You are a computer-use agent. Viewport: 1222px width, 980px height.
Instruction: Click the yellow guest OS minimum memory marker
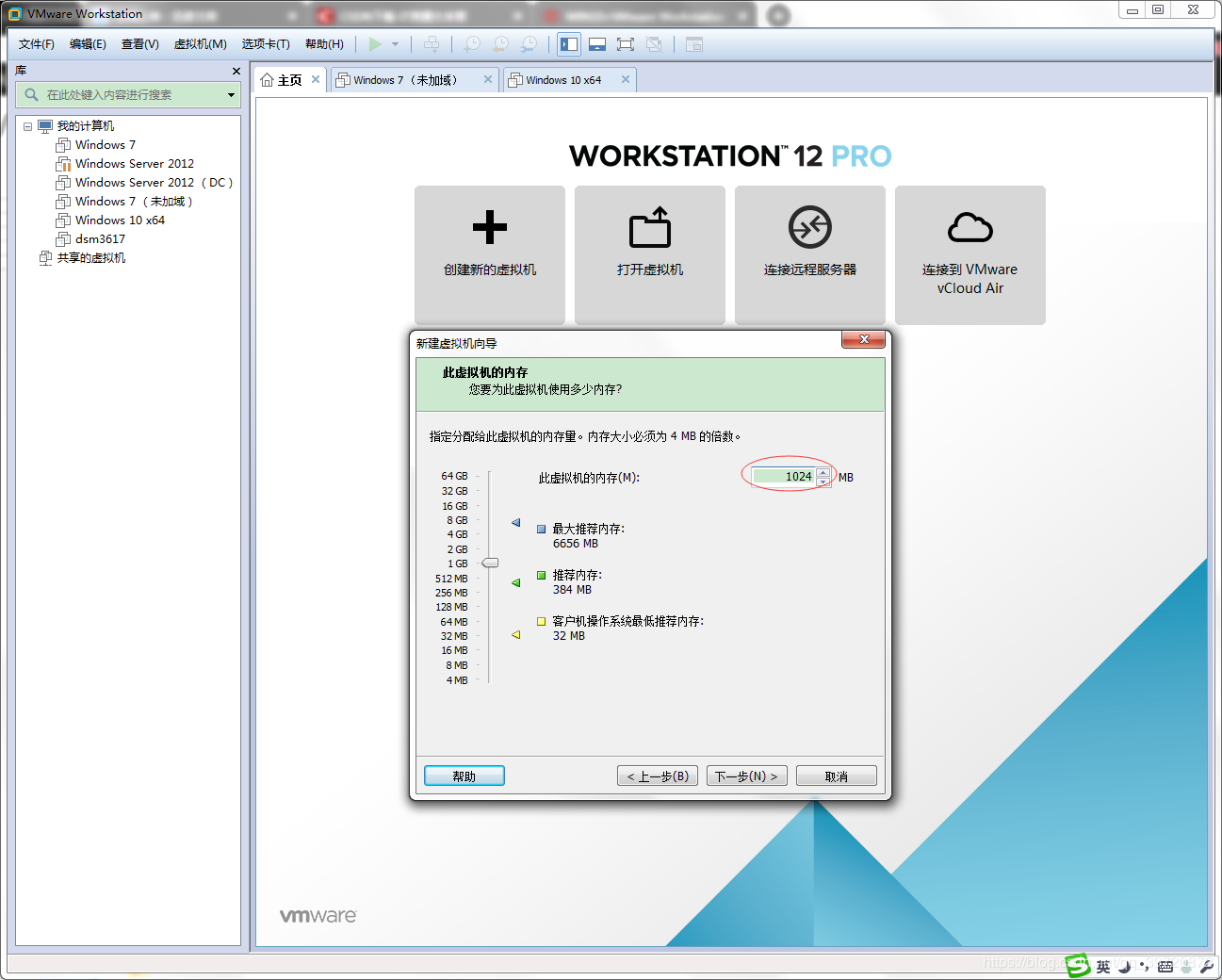515,634
